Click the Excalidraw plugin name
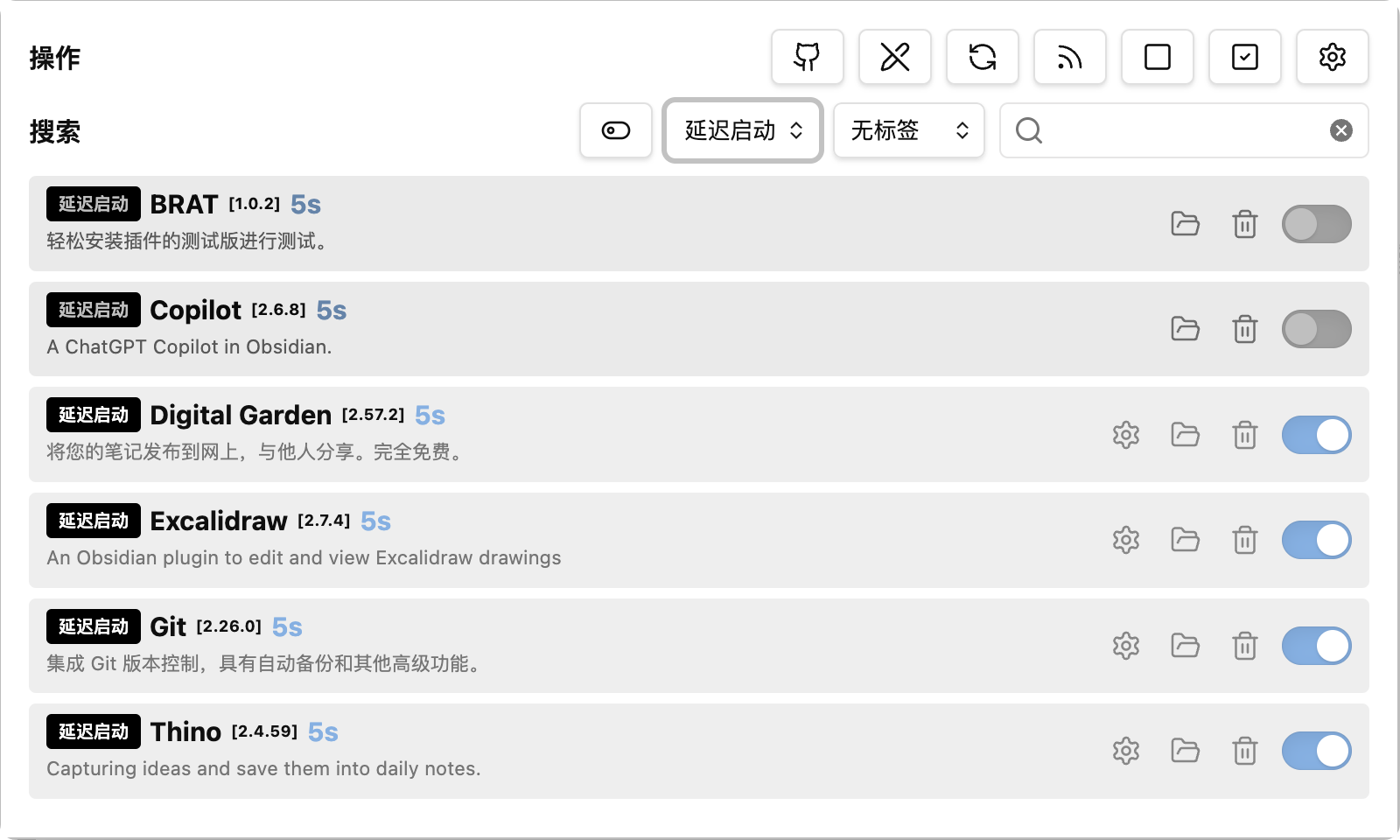The width and height of the screenshot is (1400, 840). [219, 521]
